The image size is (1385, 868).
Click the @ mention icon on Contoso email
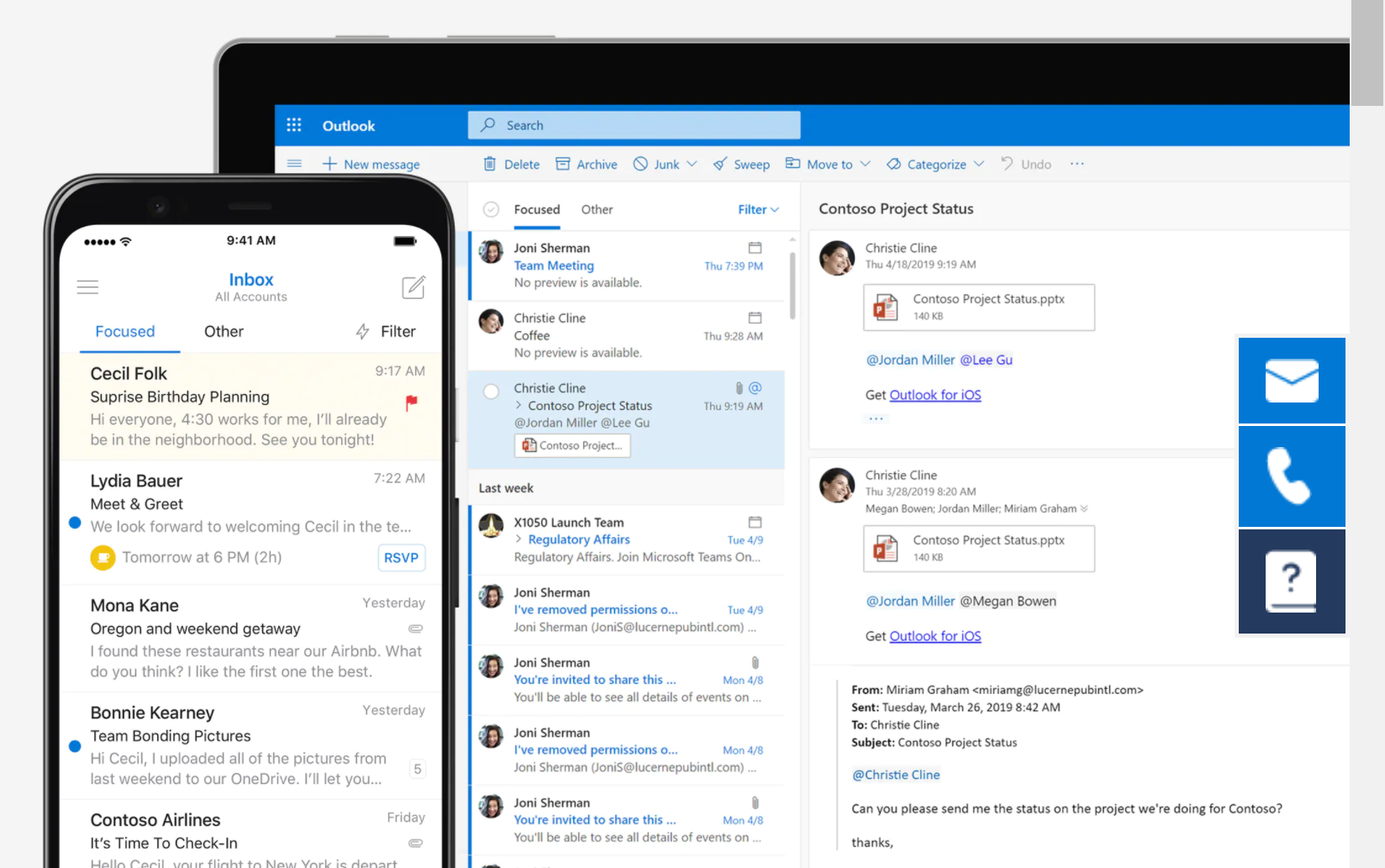[755, 388]
